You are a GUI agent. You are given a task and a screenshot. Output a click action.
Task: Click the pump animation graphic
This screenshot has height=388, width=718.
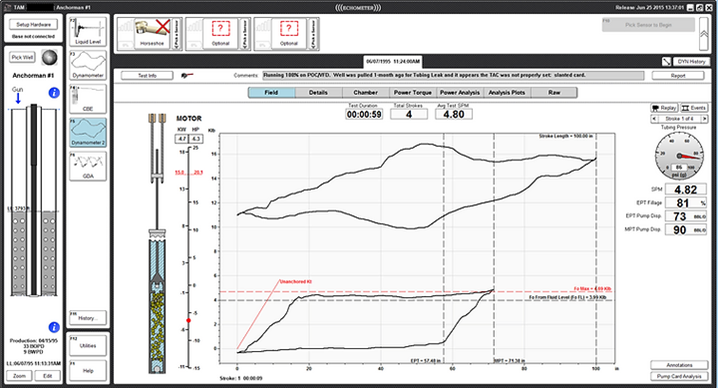click(x=156, y=243)
